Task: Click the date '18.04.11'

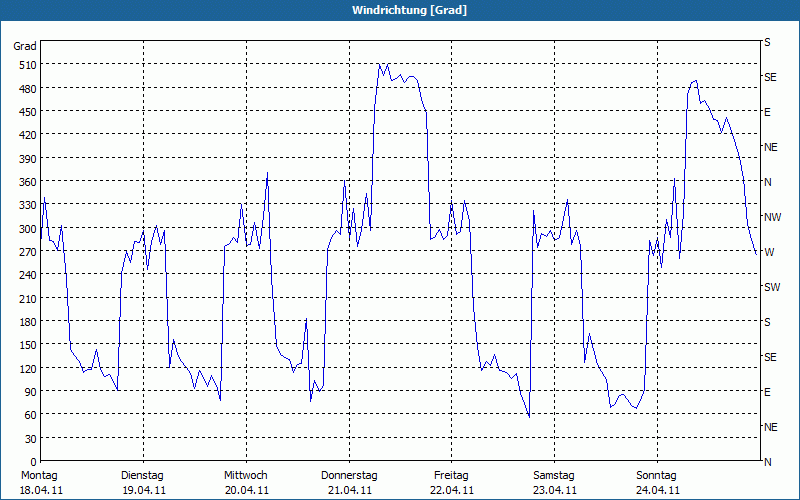Action: pos(41,491)
